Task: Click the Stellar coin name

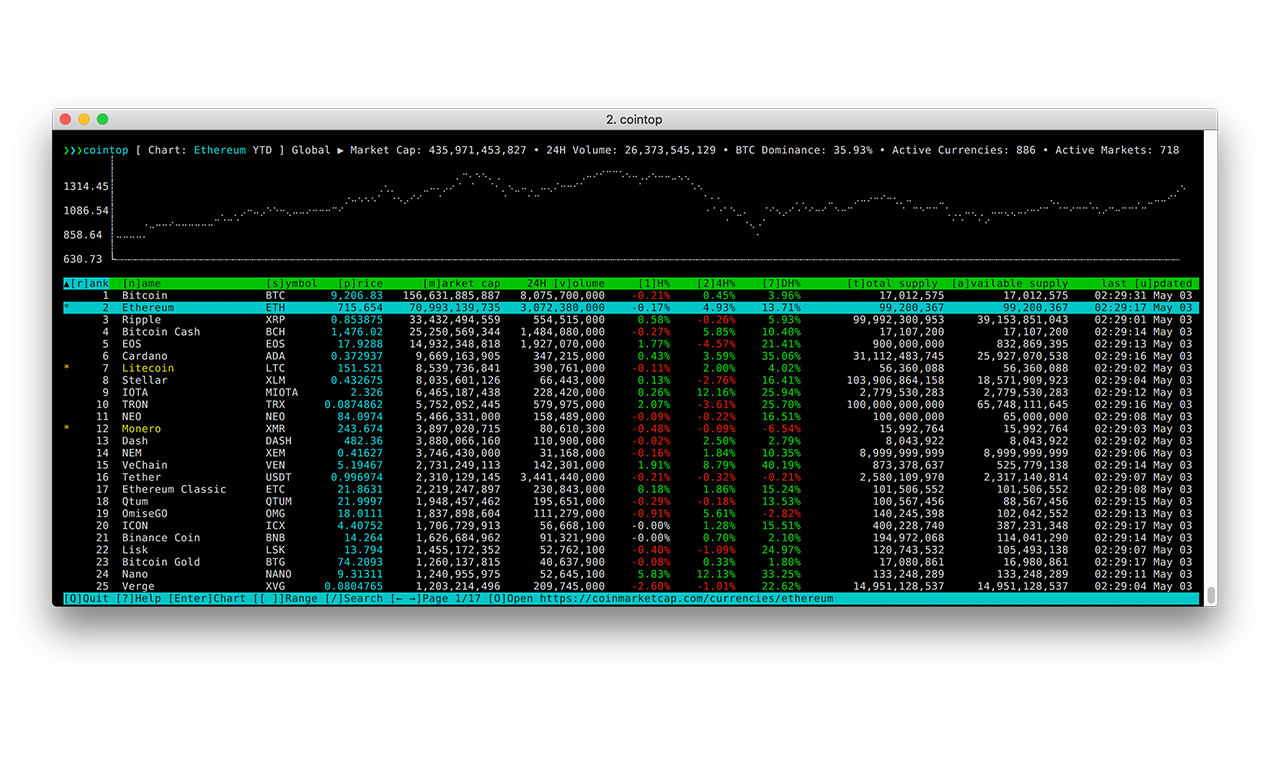Action: pos(145,380)
